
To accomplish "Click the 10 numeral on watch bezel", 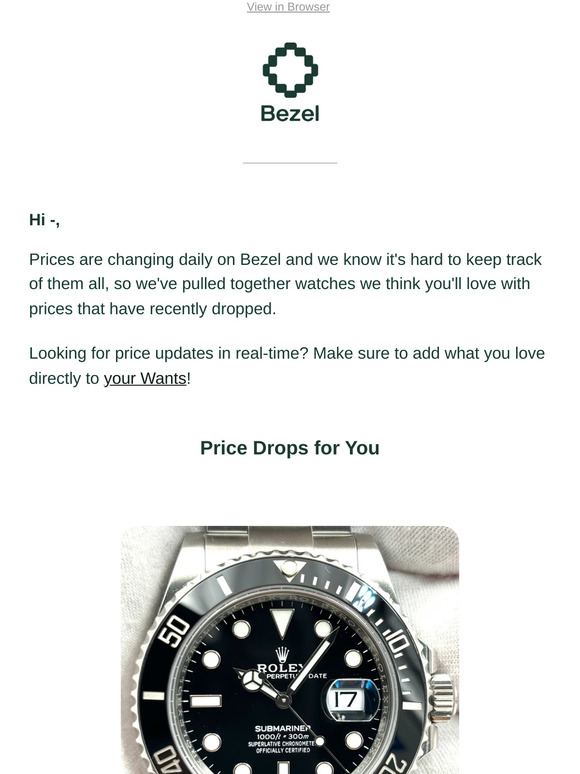I will (x=396, y=642).
